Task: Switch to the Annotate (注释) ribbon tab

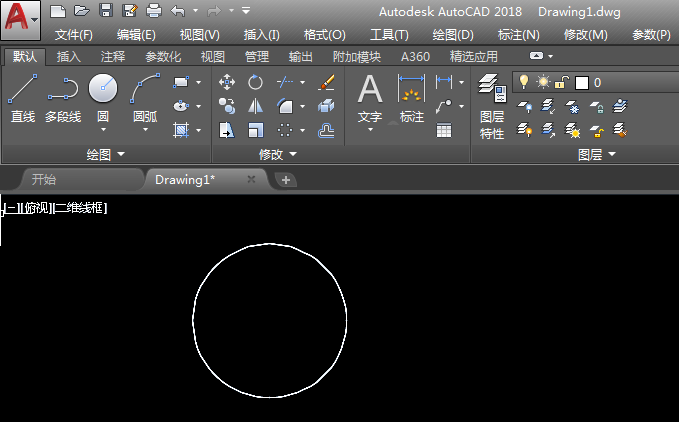Action: (x=113, y=57)
